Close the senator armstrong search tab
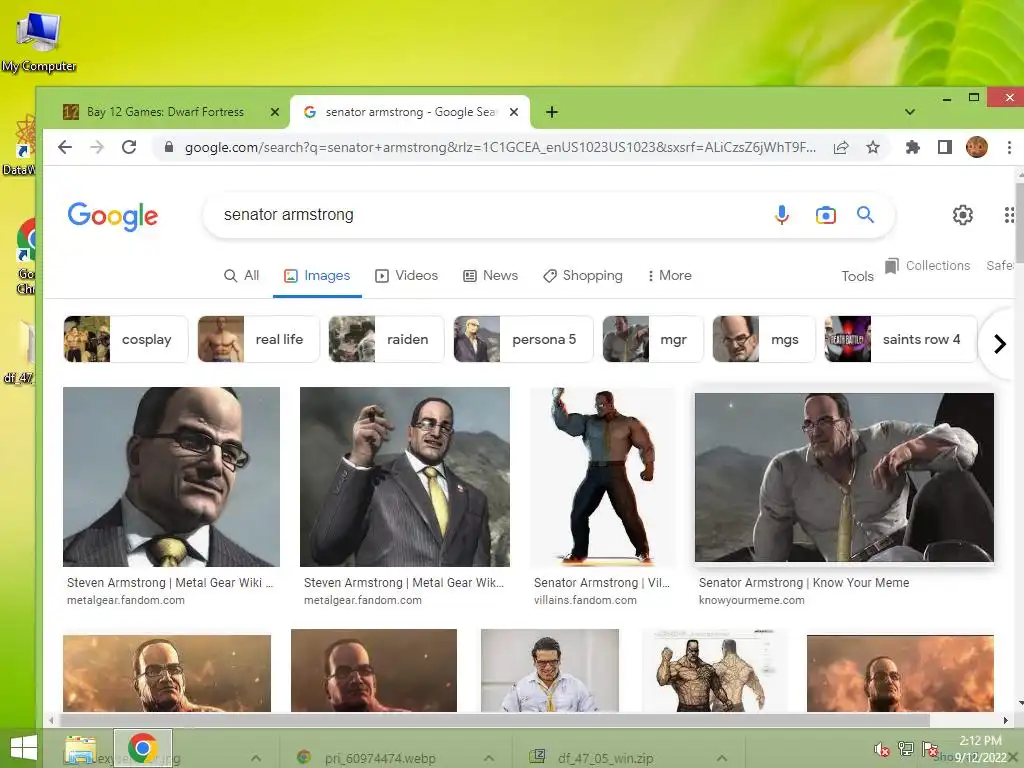This screenshot has width=1024, height=768. (514, 112)
